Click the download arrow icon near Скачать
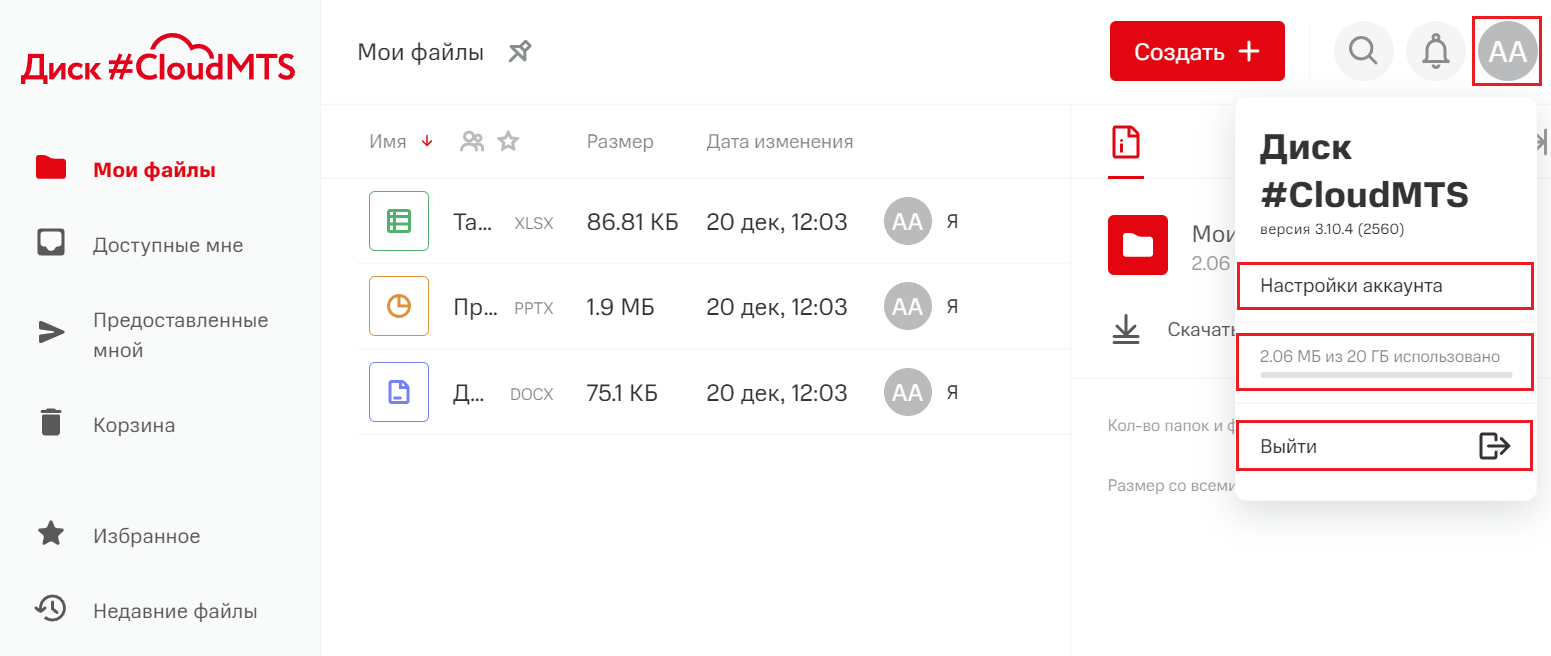Viewport: 1551px width, 656px height. [x=1126, y=330]
